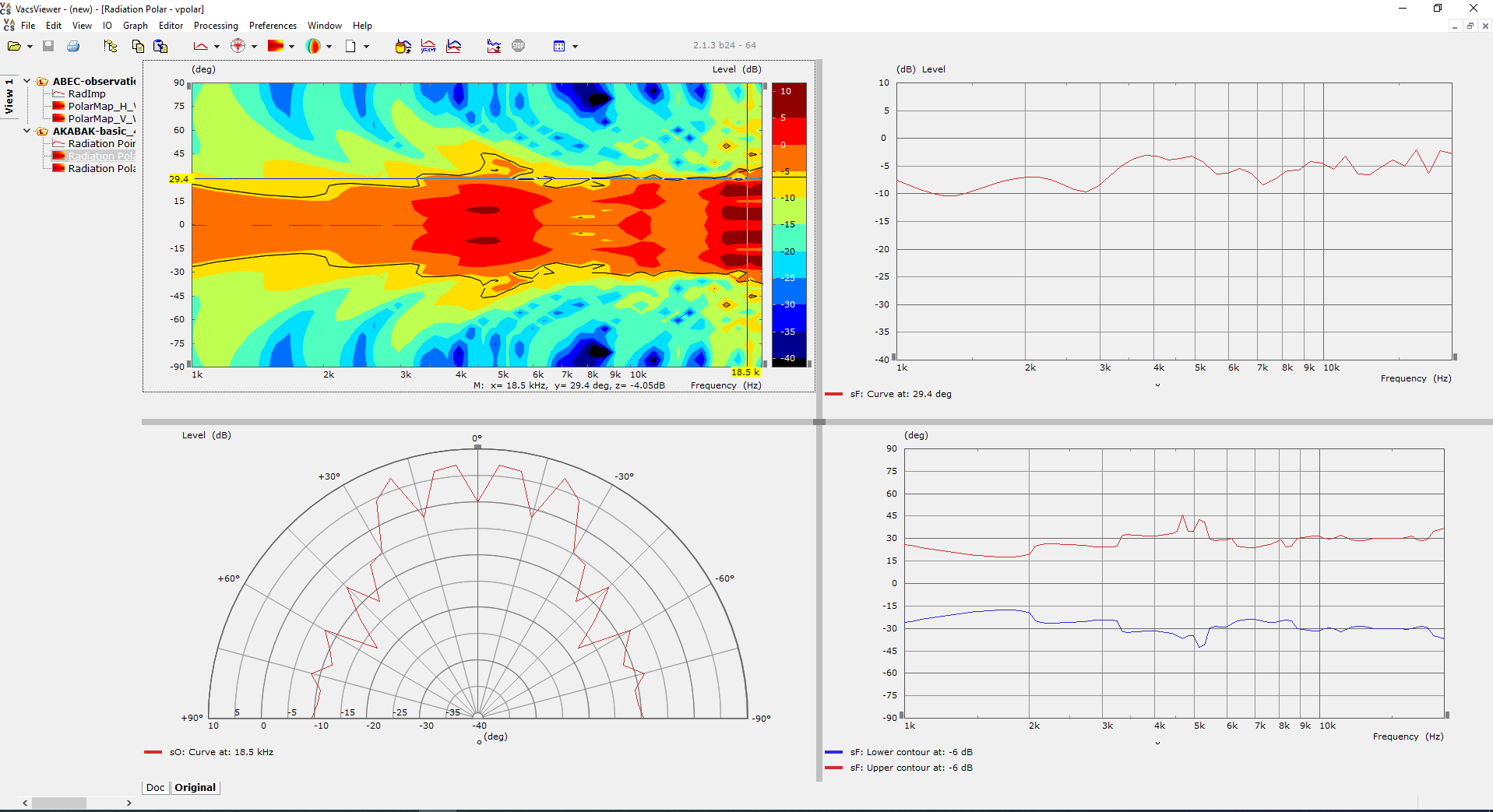Click the VacsViewer app icon in title bar
The height and width of the screenshot is (812, 1493).
[6, 9]
